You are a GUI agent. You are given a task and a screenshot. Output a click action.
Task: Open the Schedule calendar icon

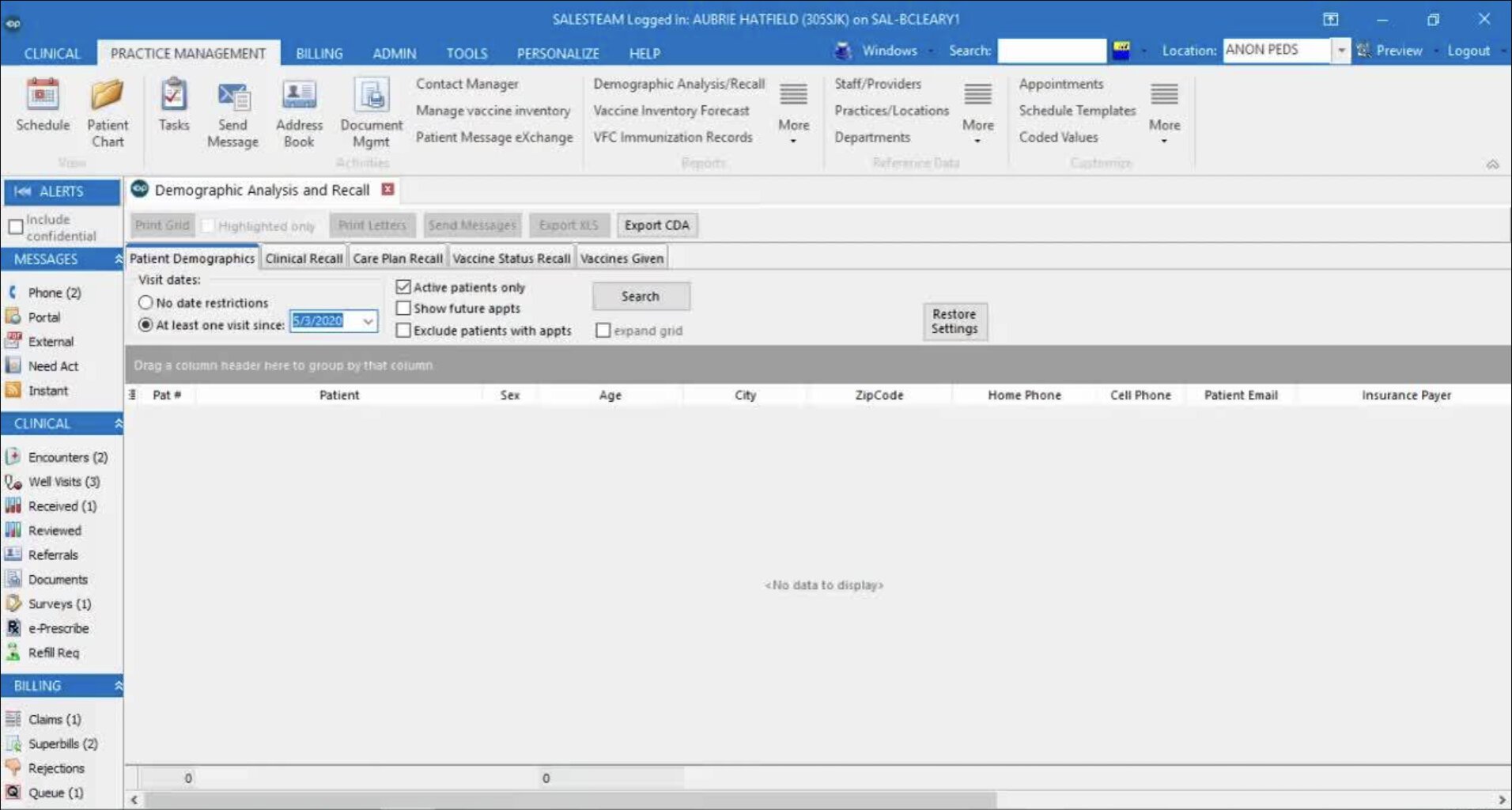tap(43, 96)
